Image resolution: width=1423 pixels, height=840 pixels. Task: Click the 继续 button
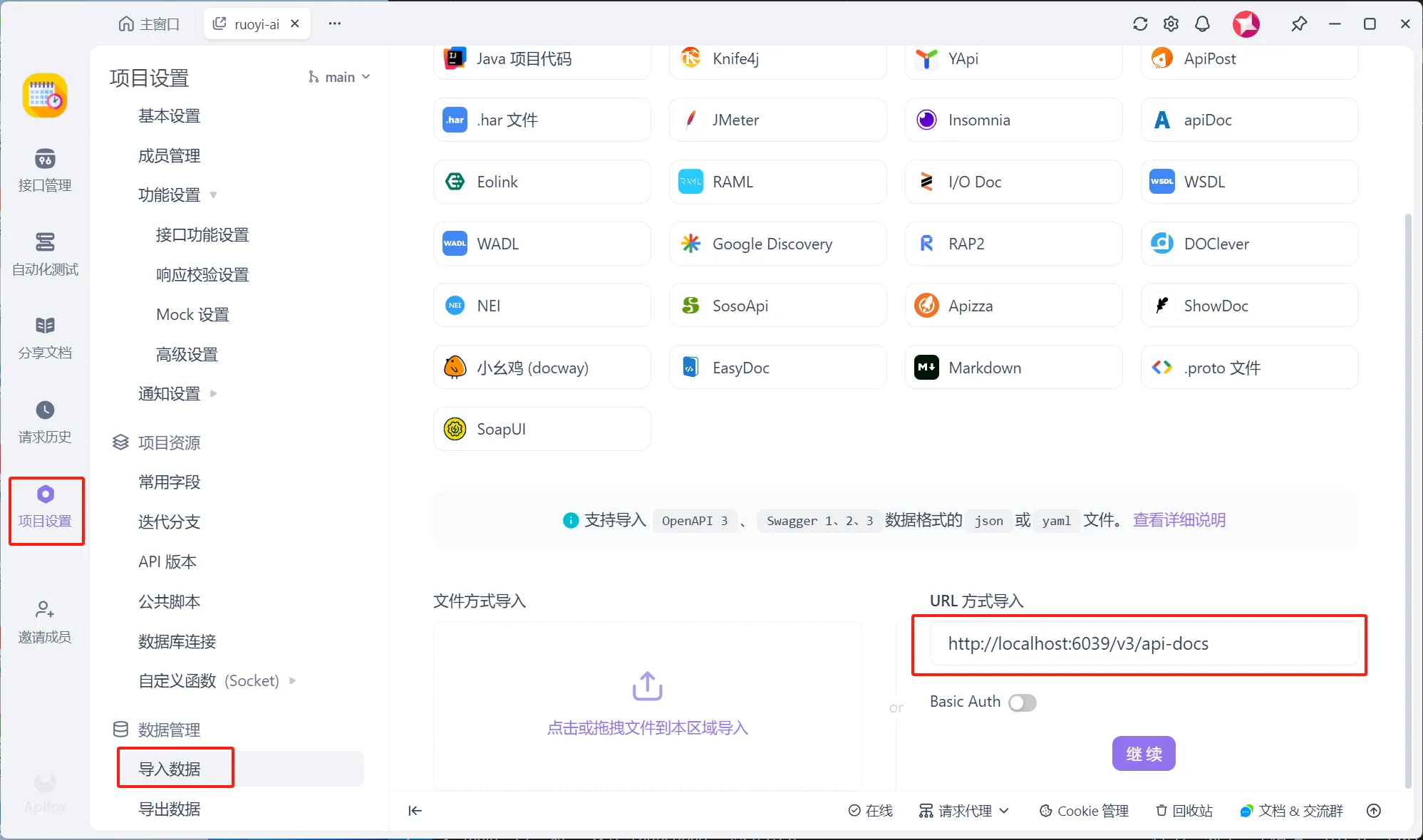(x=1144, y=754)
